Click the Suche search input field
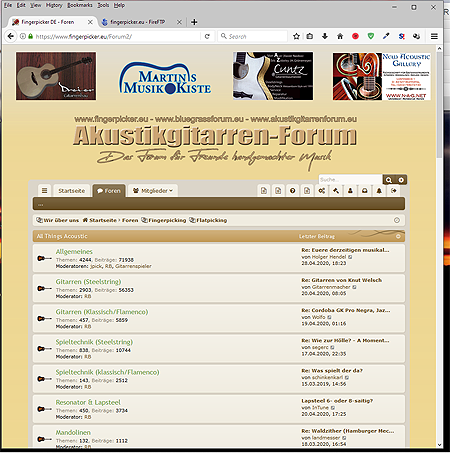 [x=351, y=180]
